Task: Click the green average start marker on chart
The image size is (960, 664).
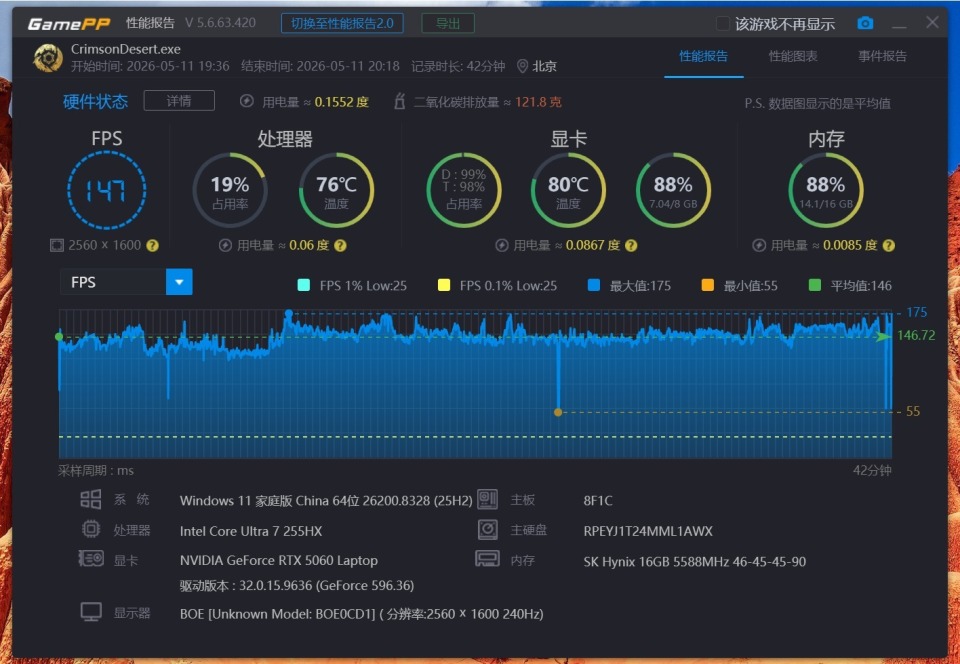Action: (x=59, y=337)
